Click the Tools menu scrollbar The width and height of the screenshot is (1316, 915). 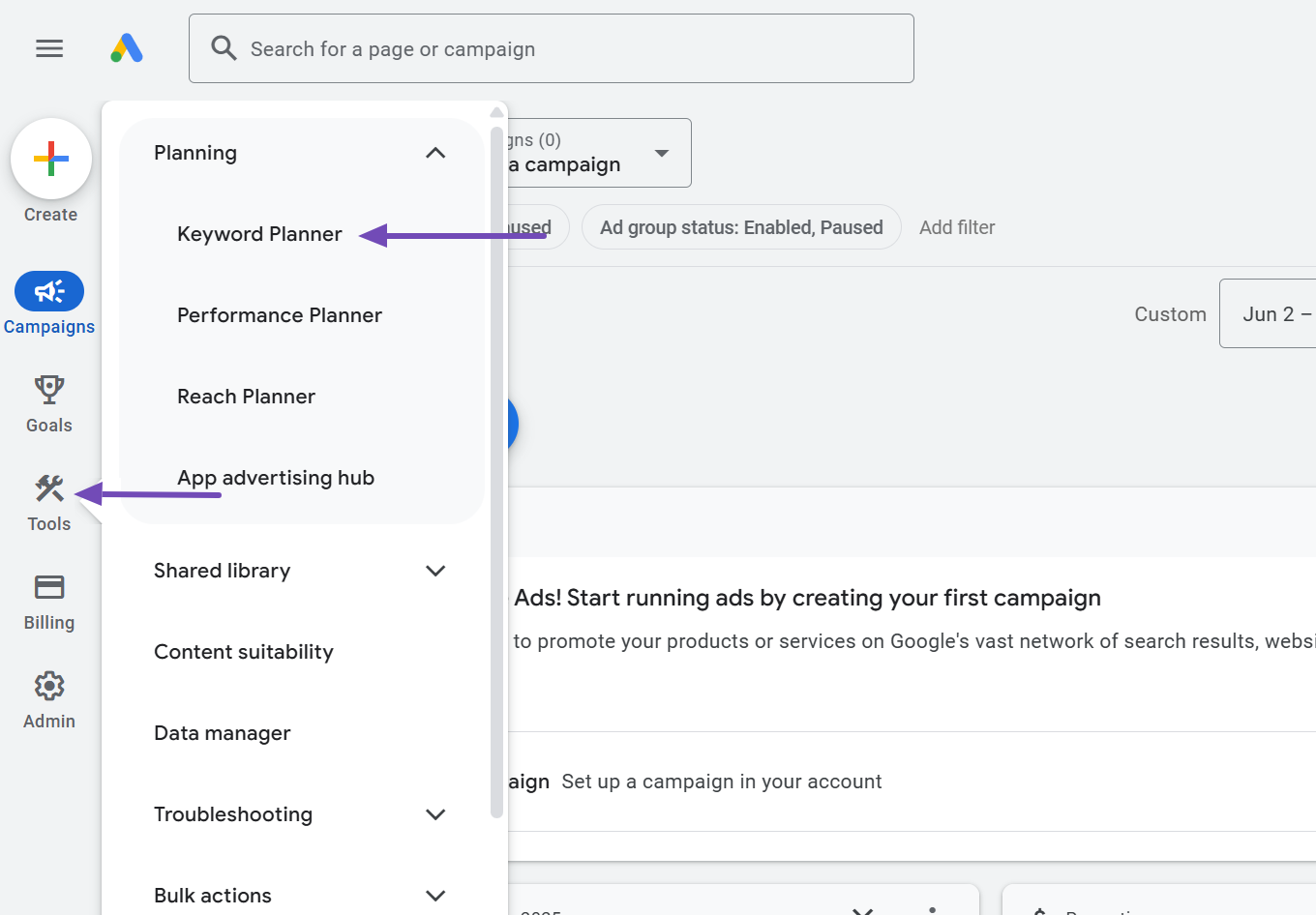tap(496, 464)
